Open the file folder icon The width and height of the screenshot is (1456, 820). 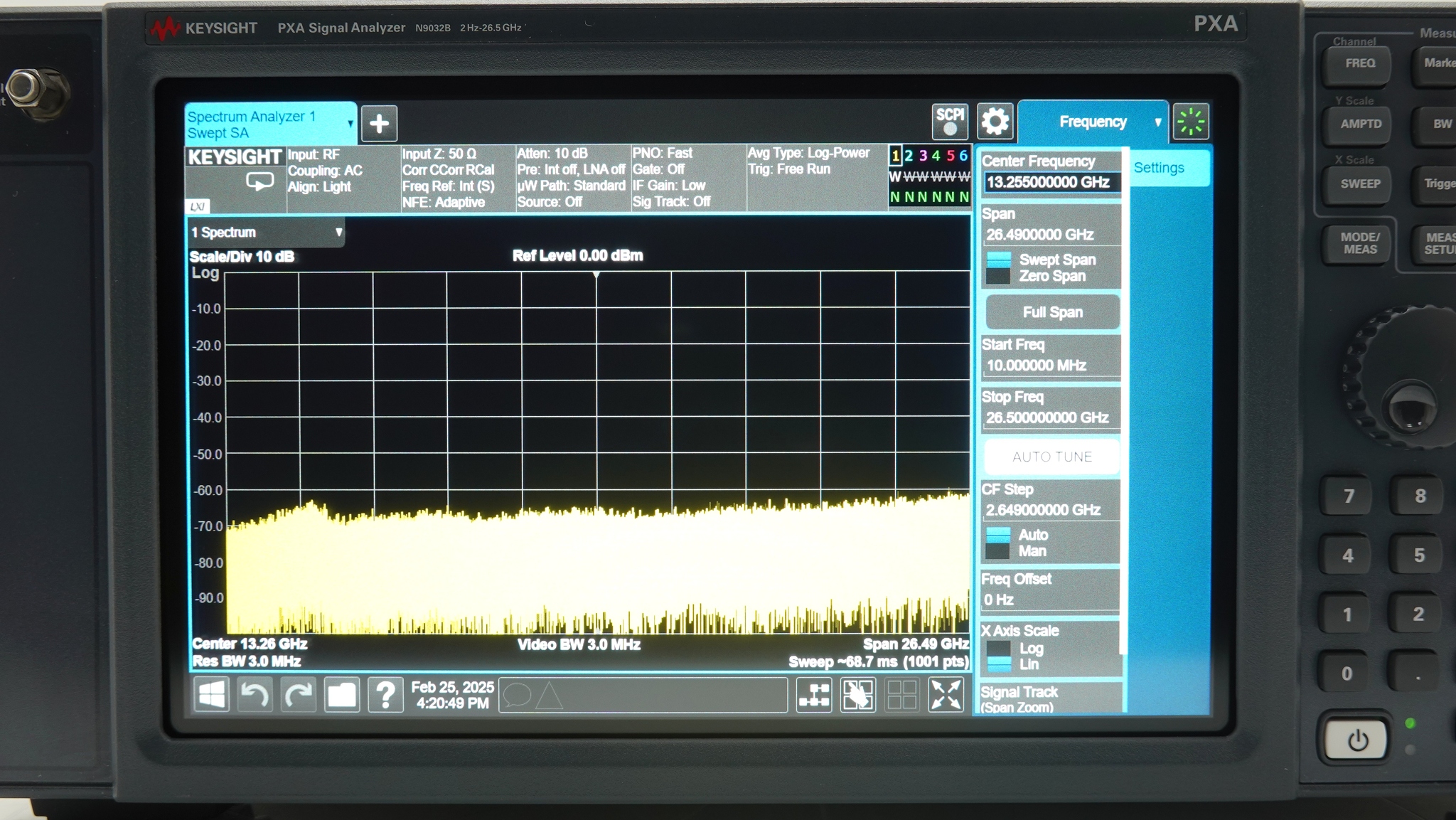click(342, 694)
